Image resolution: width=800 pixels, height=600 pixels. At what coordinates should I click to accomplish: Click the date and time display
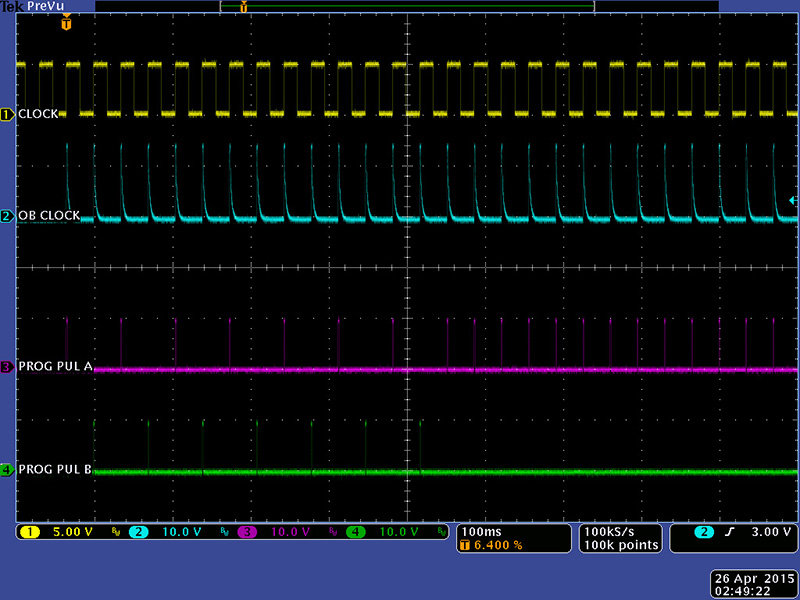point(750,584)
